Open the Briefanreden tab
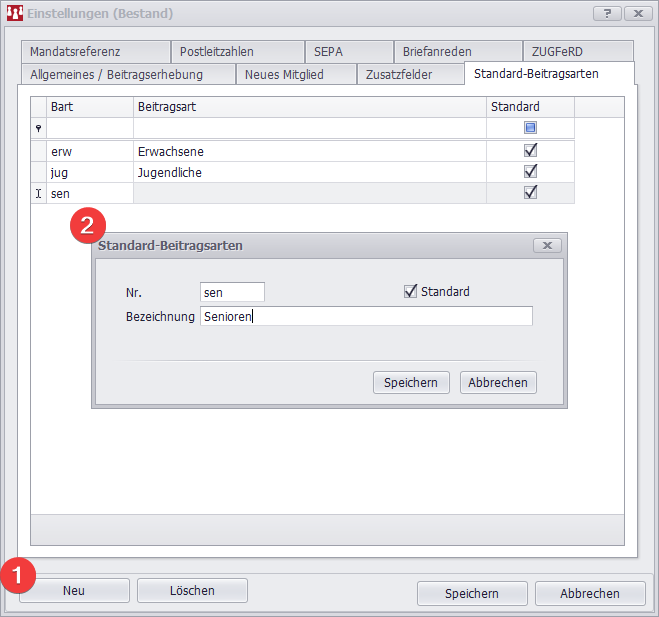The width and height of the screenshot is (659, 617). pyautogui.click(x=437, y=51)
